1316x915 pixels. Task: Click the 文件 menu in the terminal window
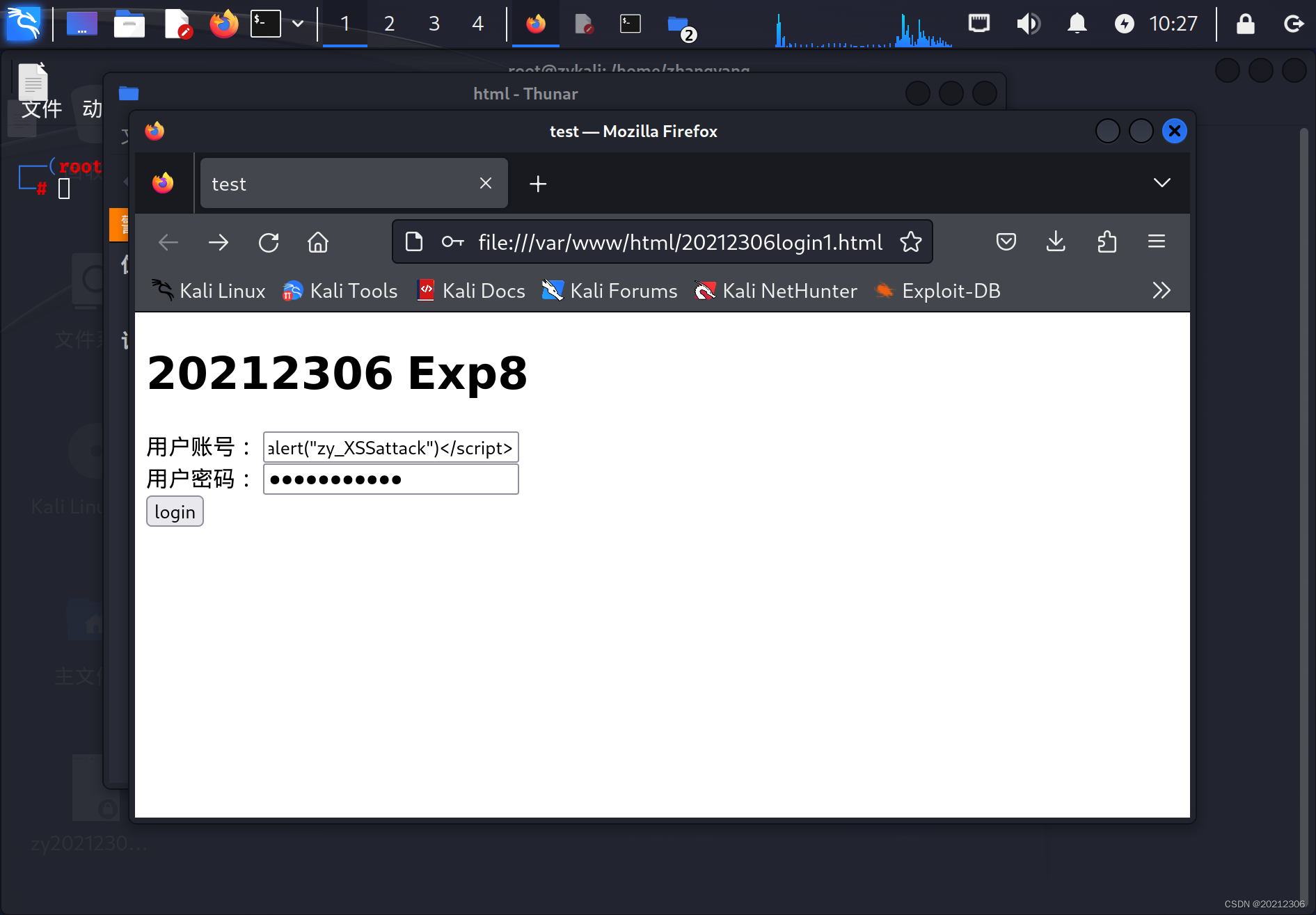click(42, 109)
